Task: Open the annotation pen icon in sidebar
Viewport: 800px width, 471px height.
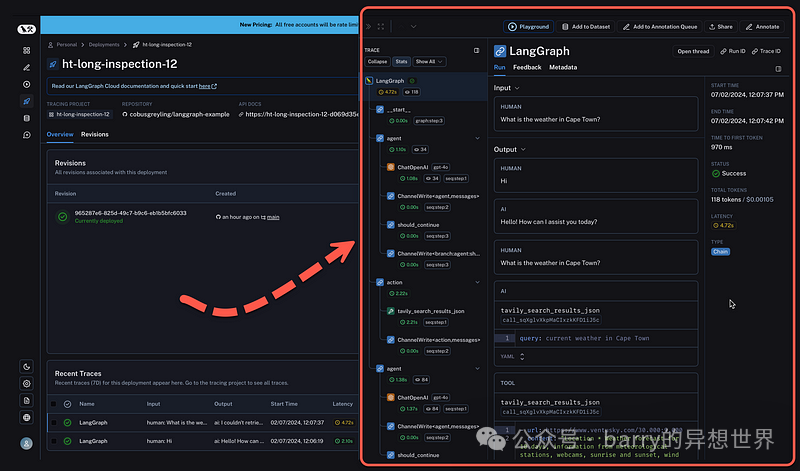Action: [x=27, y=67]
